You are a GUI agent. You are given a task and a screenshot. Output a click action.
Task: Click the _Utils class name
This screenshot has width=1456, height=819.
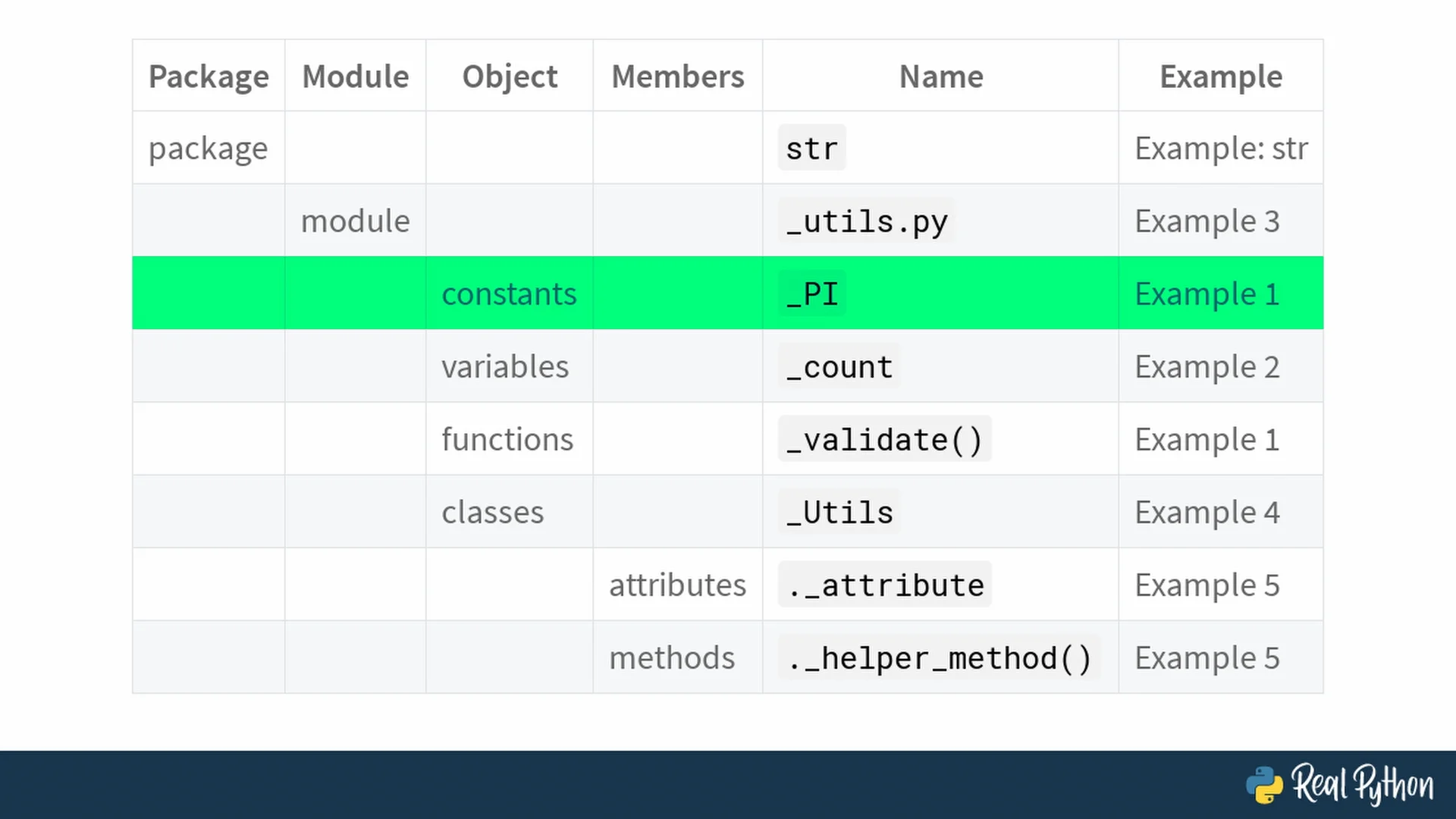[839, 513]
